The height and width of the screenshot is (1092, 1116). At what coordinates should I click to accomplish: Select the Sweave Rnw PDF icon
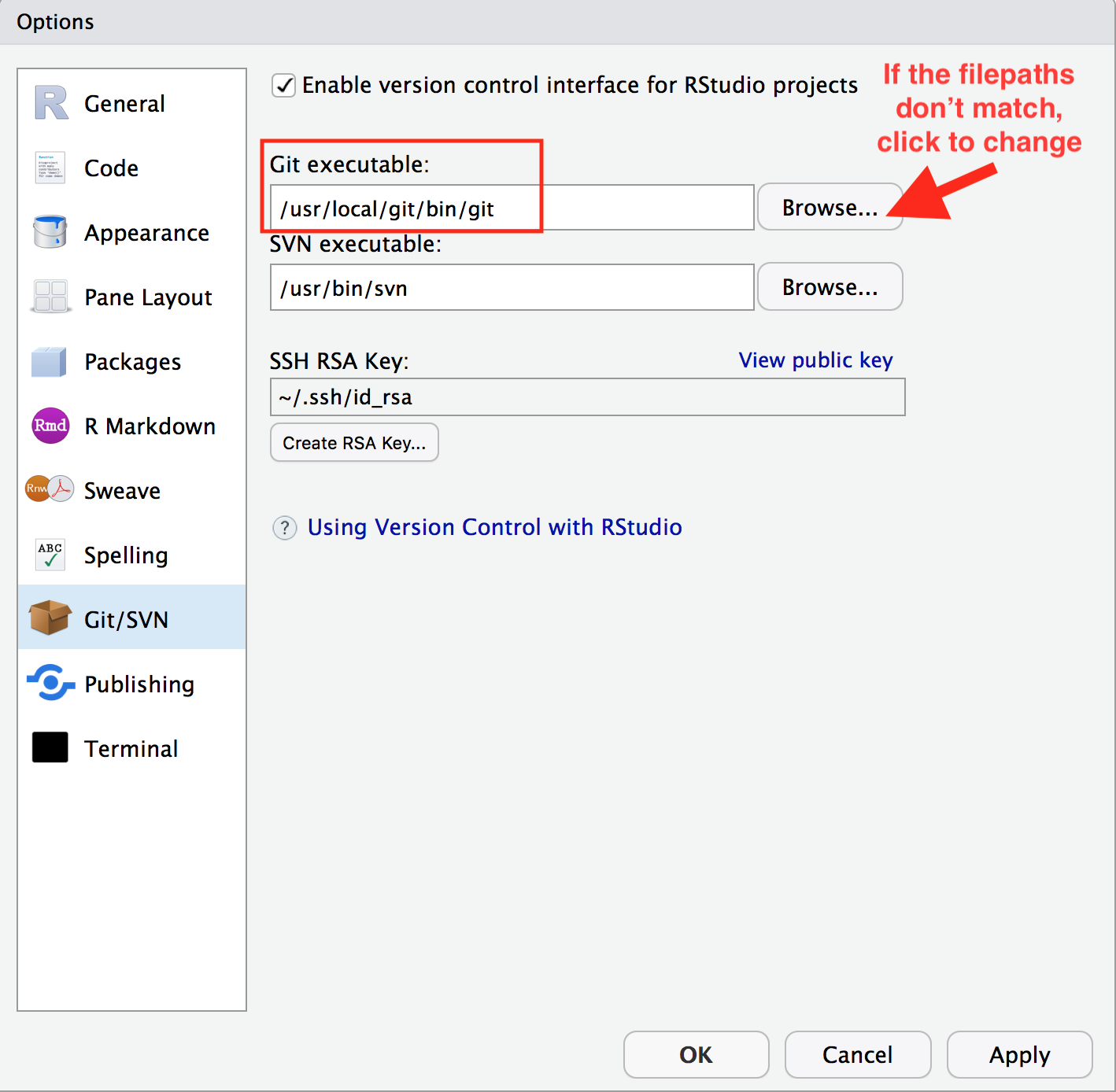click(x=50, y=489)
